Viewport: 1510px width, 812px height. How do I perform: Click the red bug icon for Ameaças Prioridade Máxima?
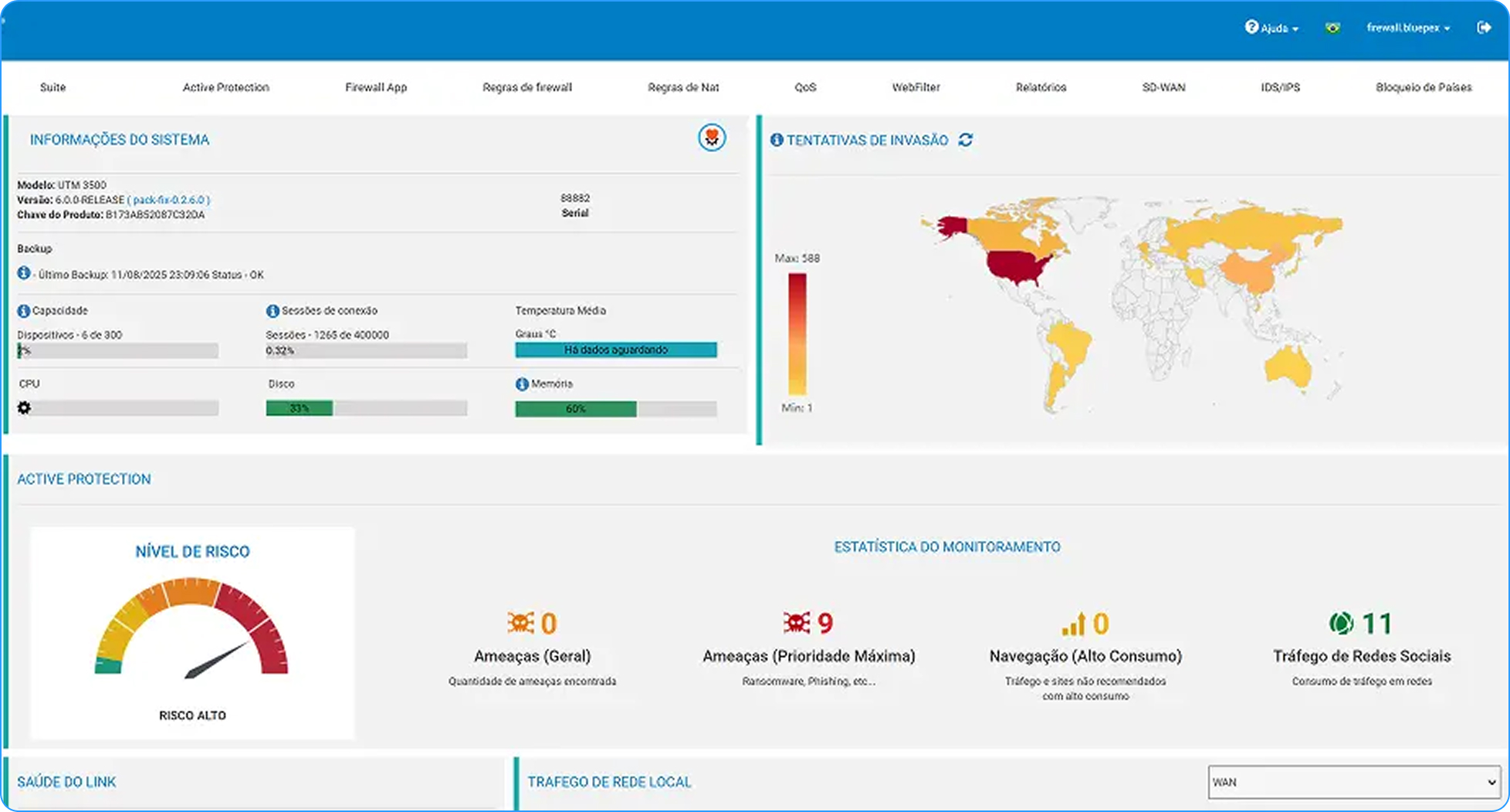pos(797,623)
